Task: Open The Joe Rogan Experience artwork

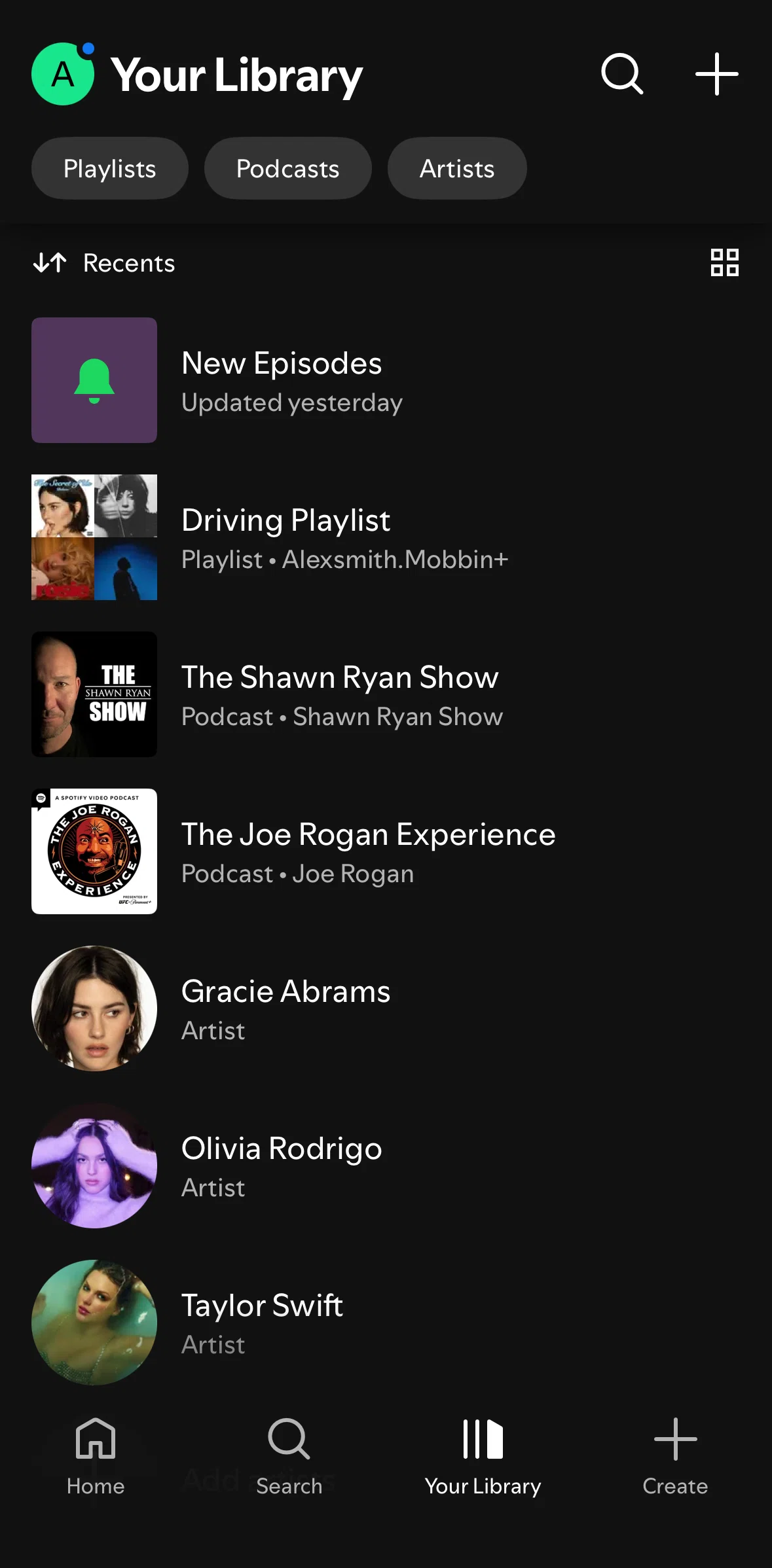Action: [x=94, y=851]
